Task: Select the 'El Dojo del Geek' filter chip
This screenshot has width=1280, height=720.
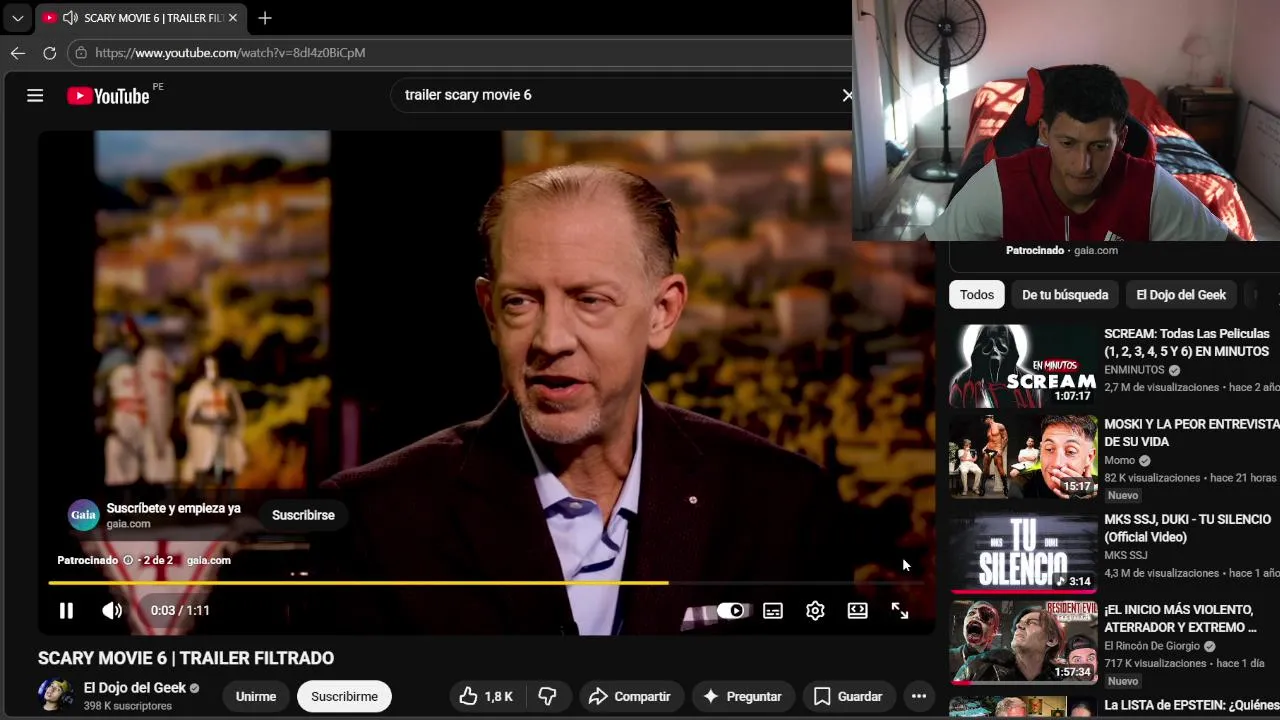Action: [x=1181, y=295]
